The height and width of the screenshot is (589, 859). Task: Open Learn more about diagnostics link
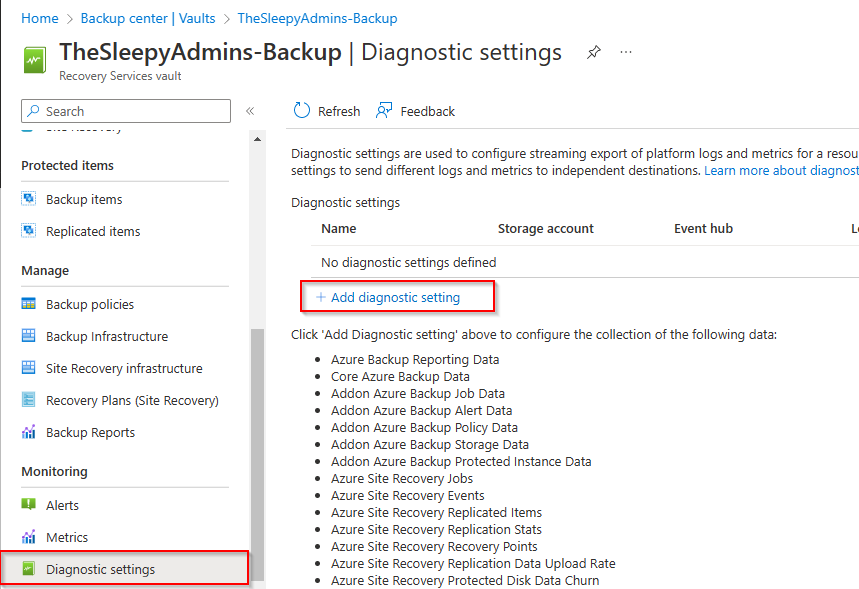tap(781, 170)
